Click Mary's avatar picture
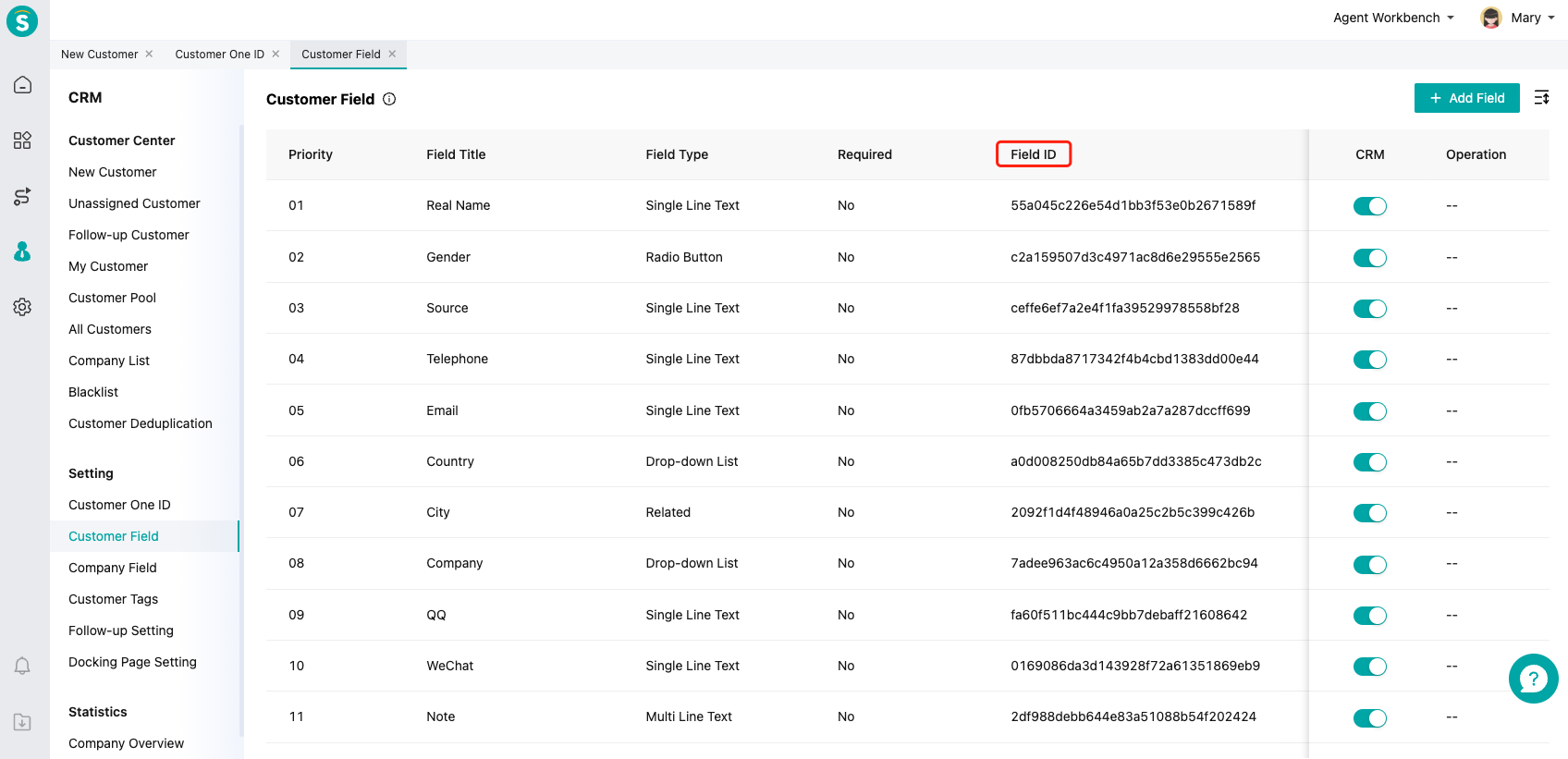 [1490, 18]
